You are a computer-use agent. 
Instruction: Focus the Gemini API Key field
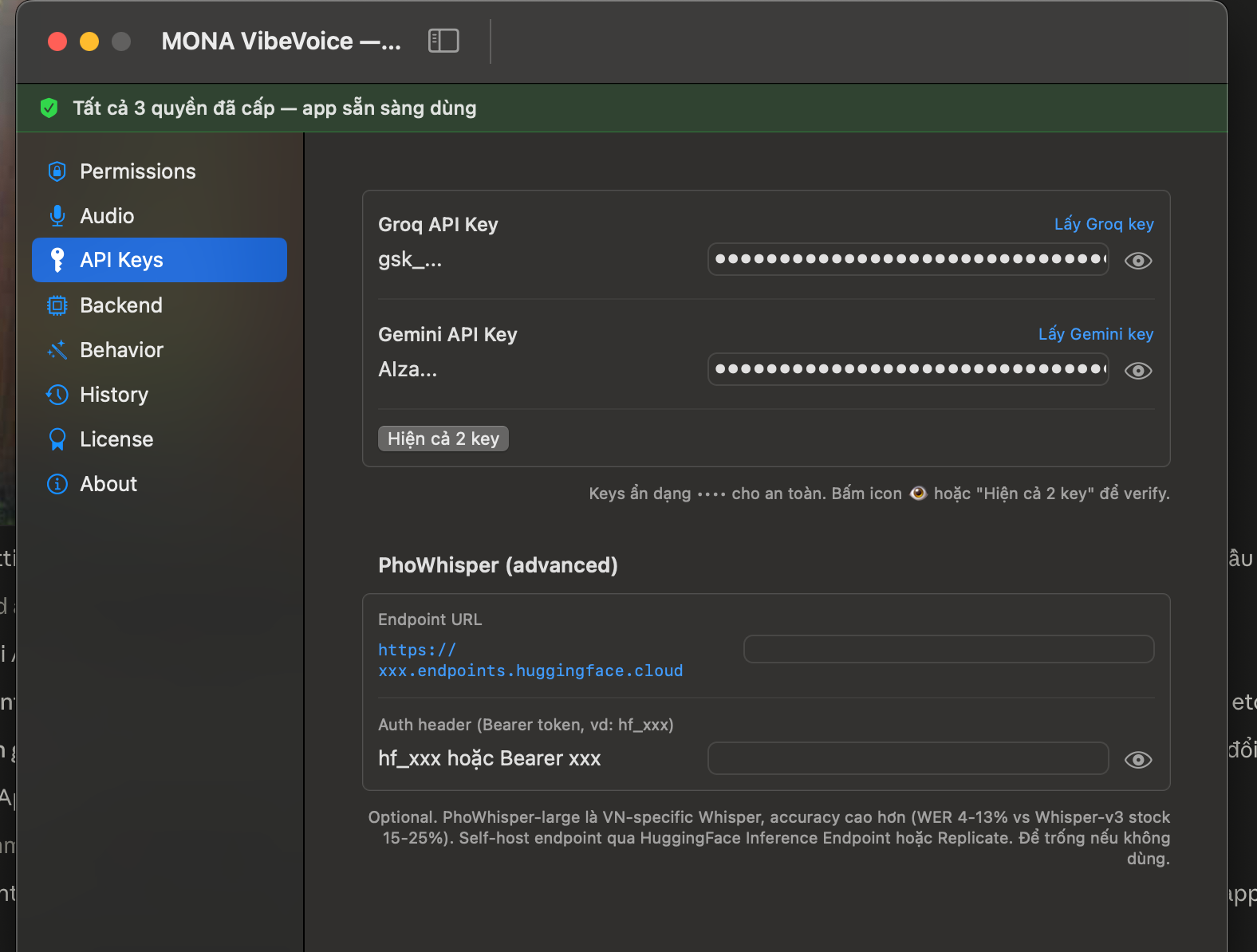click(x=908, y=369)
